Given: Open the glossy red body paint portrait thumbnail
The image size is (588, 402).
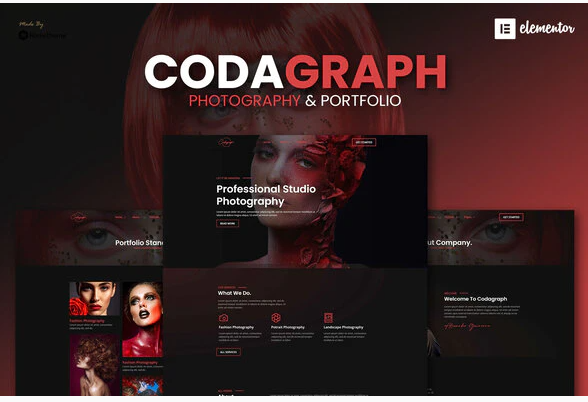Looking at the screenshot, I should click(x=143, y=320).
